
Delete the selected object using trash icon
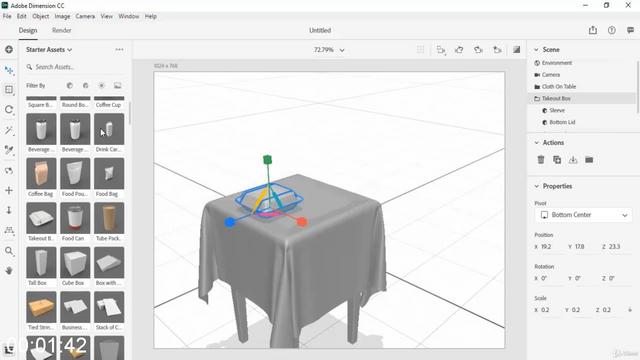pyautogui.click(x=541, y=160)
